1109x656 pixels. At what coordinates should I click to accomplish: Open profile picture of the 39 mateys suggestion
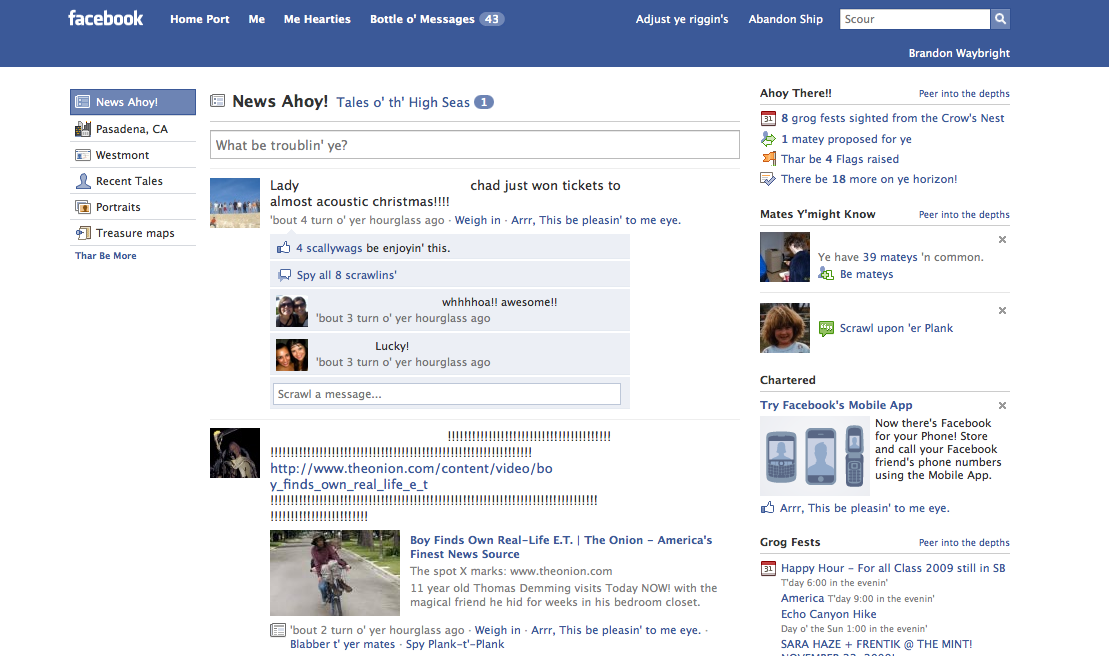pyautogui.click(x=785, y=257)
